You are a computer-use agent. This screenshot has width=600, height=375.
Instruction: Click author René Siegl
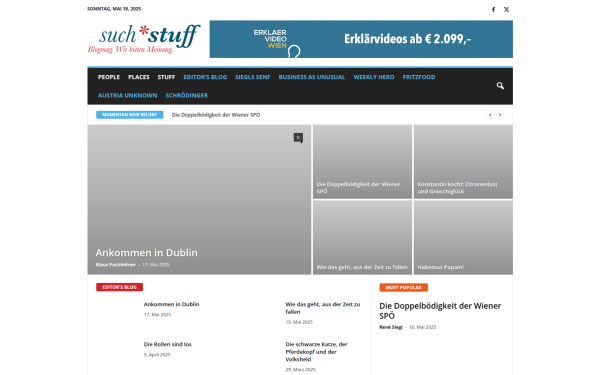tap(391, 327)
